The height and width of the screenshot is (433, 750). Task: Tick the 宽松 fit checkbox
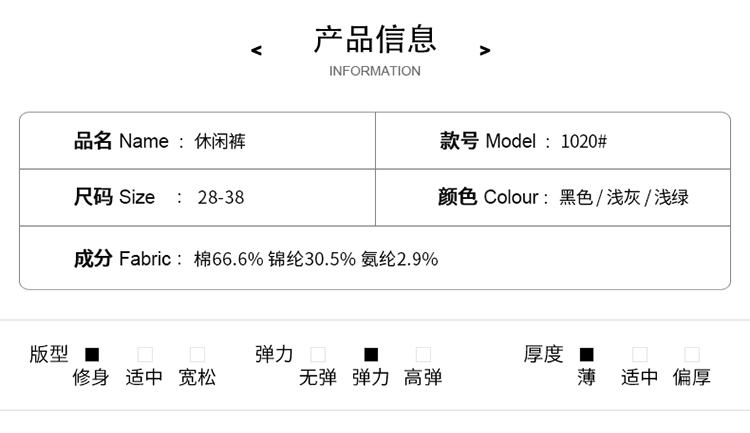click(197, 354)
